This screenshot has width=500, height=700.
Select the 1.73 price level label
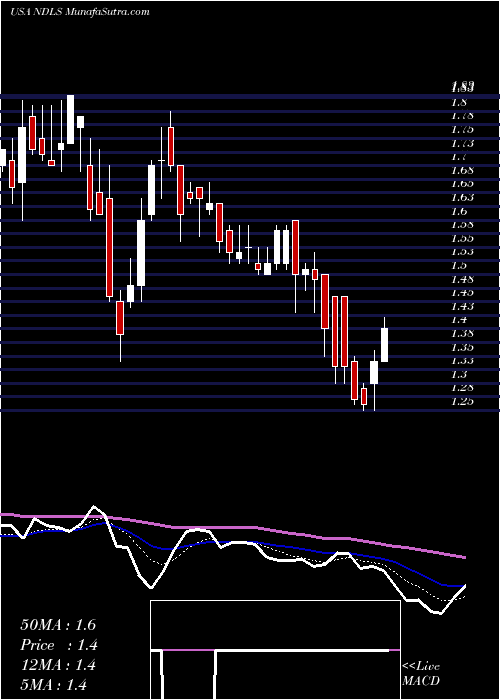[x=463, y=143]
